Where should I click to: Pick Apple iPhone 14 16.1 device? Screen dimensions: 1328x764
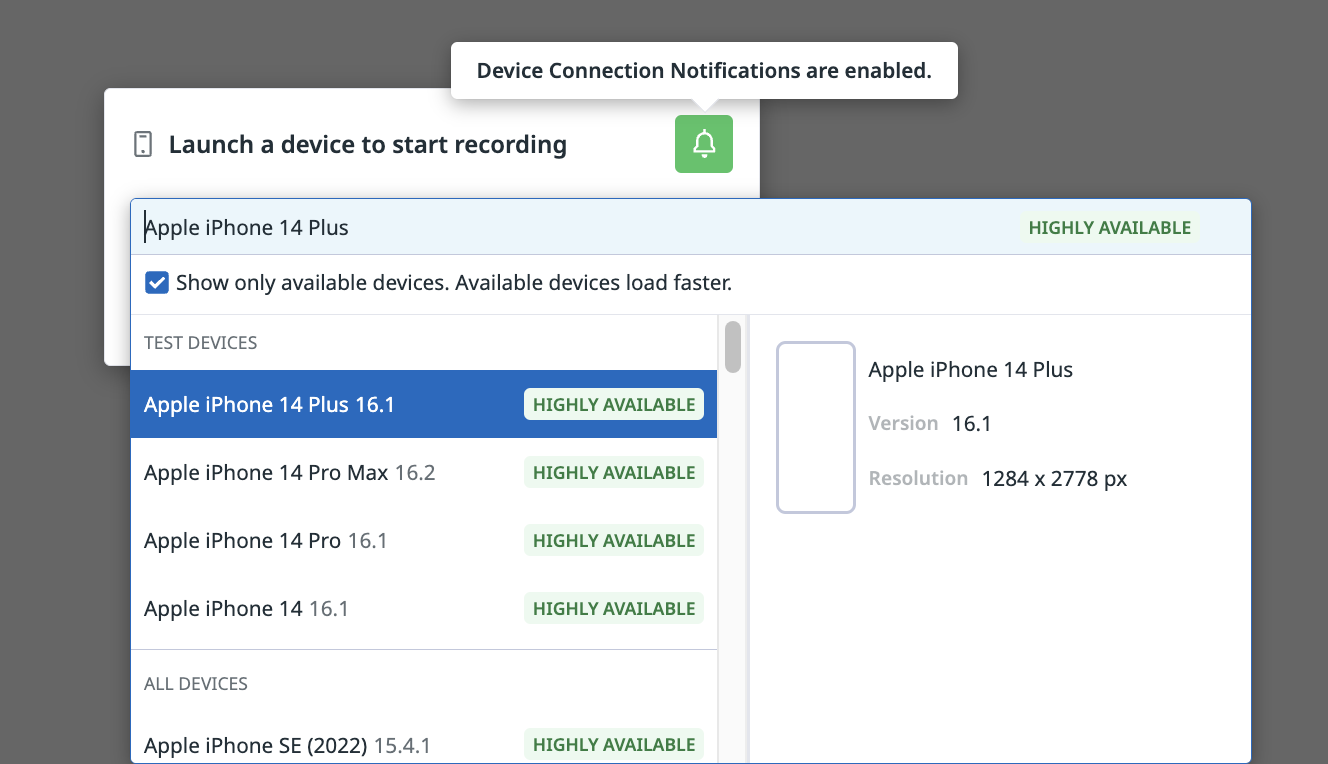tap(424, 608)
